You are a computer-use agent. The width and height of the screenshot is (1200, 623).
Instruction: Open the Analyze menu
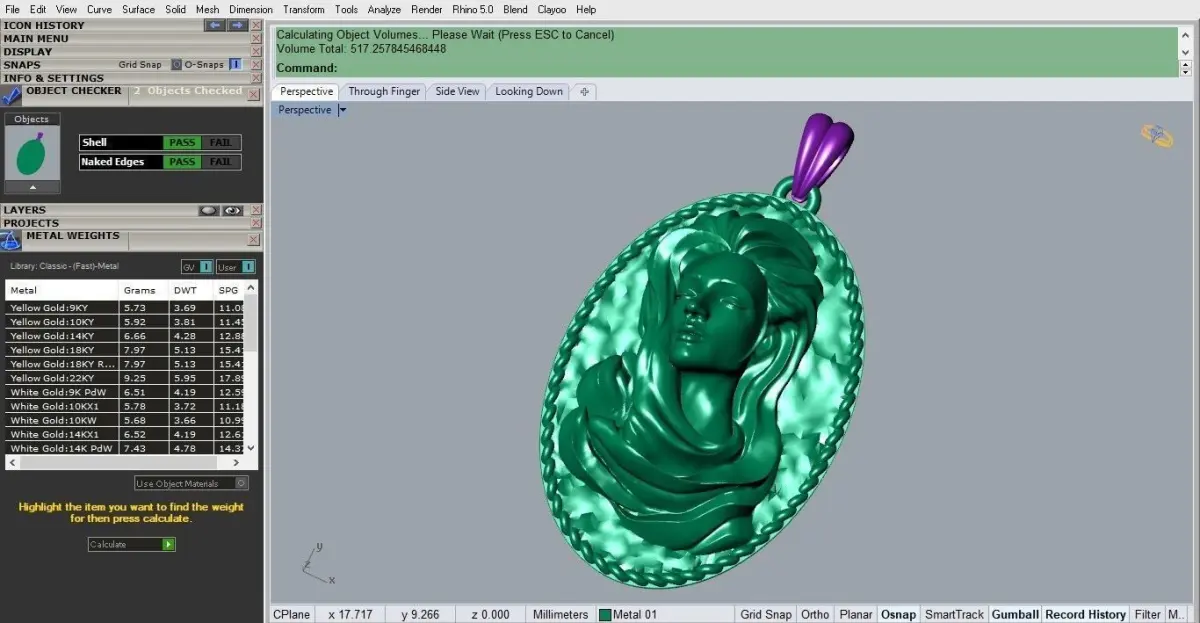(x=384, y=9)
